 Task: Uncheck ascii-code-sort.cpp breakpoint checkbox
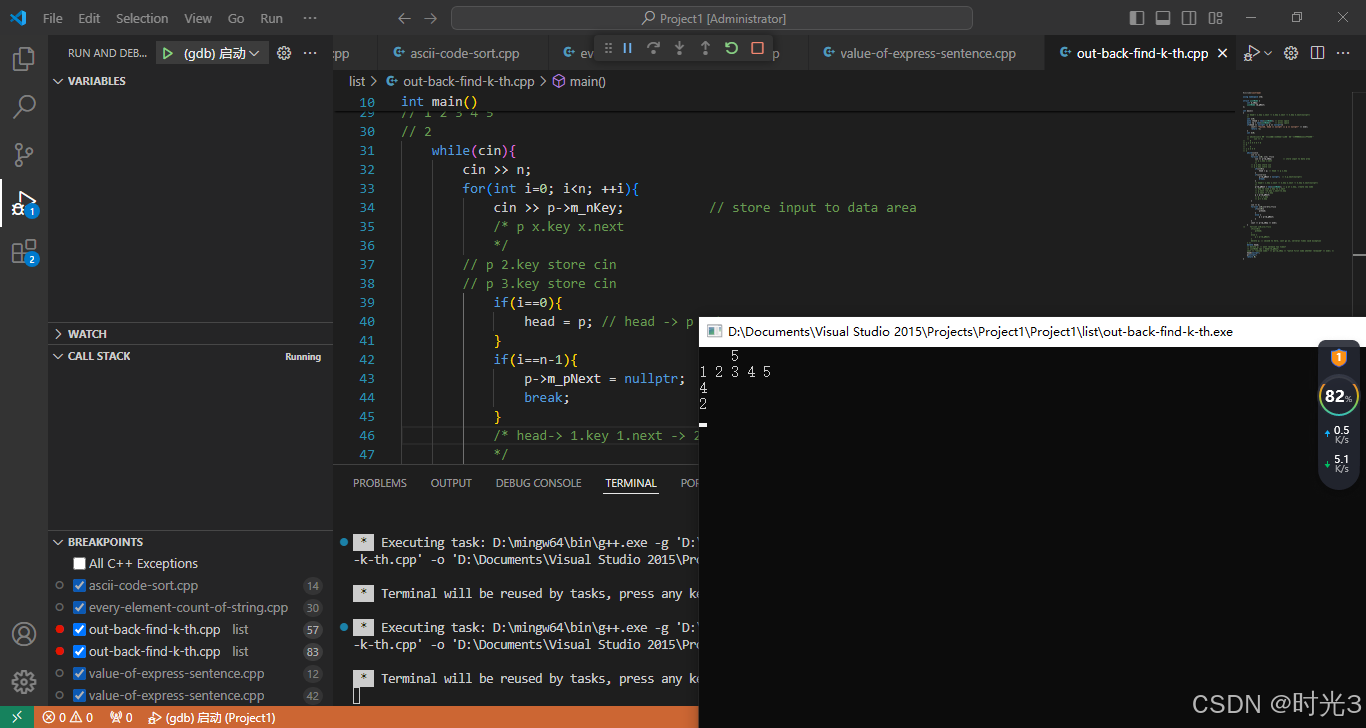coord(80,585)
